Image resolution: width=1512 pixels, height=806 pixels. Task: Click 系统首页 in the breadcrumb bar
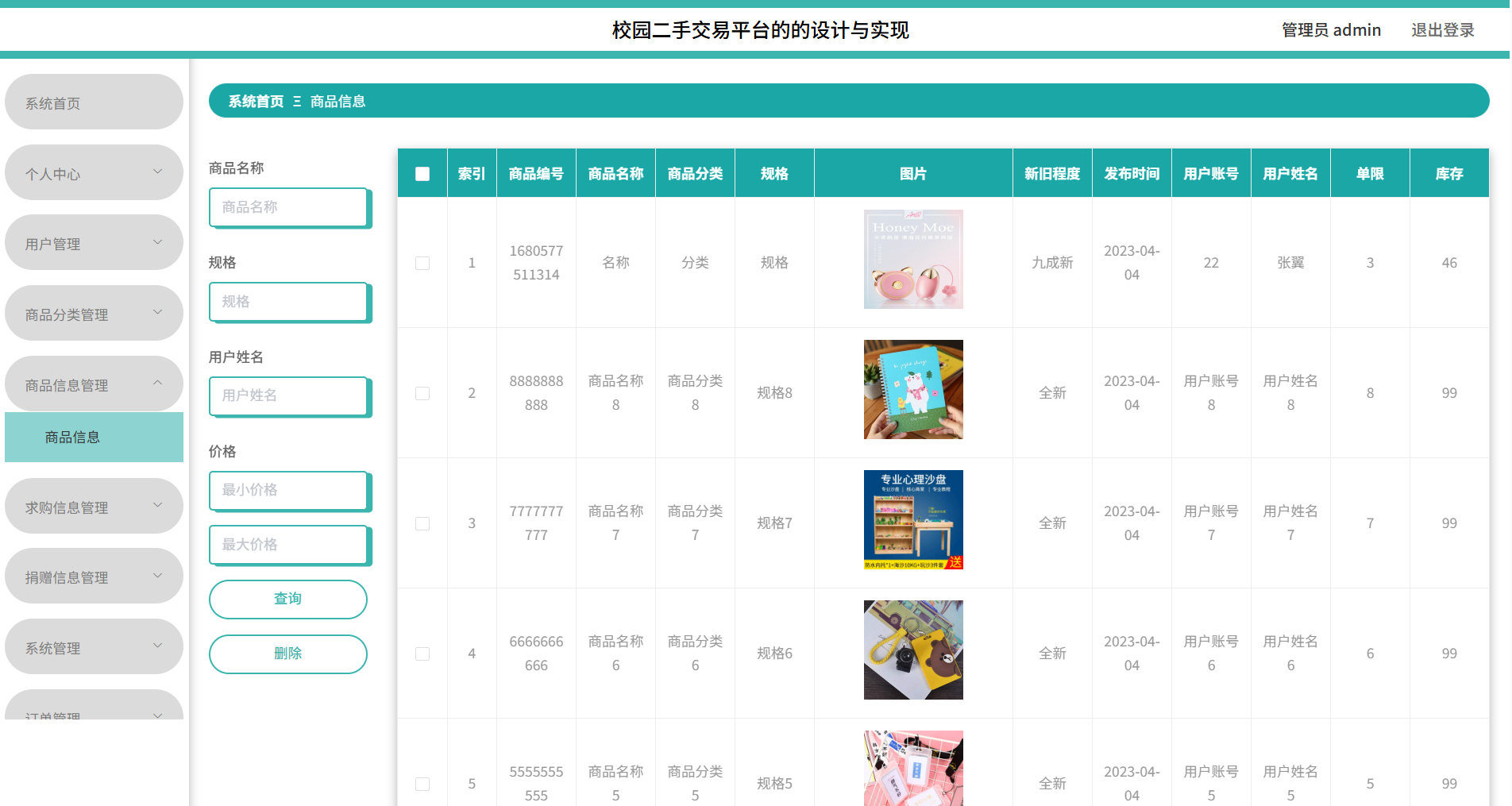pos(254,101)
